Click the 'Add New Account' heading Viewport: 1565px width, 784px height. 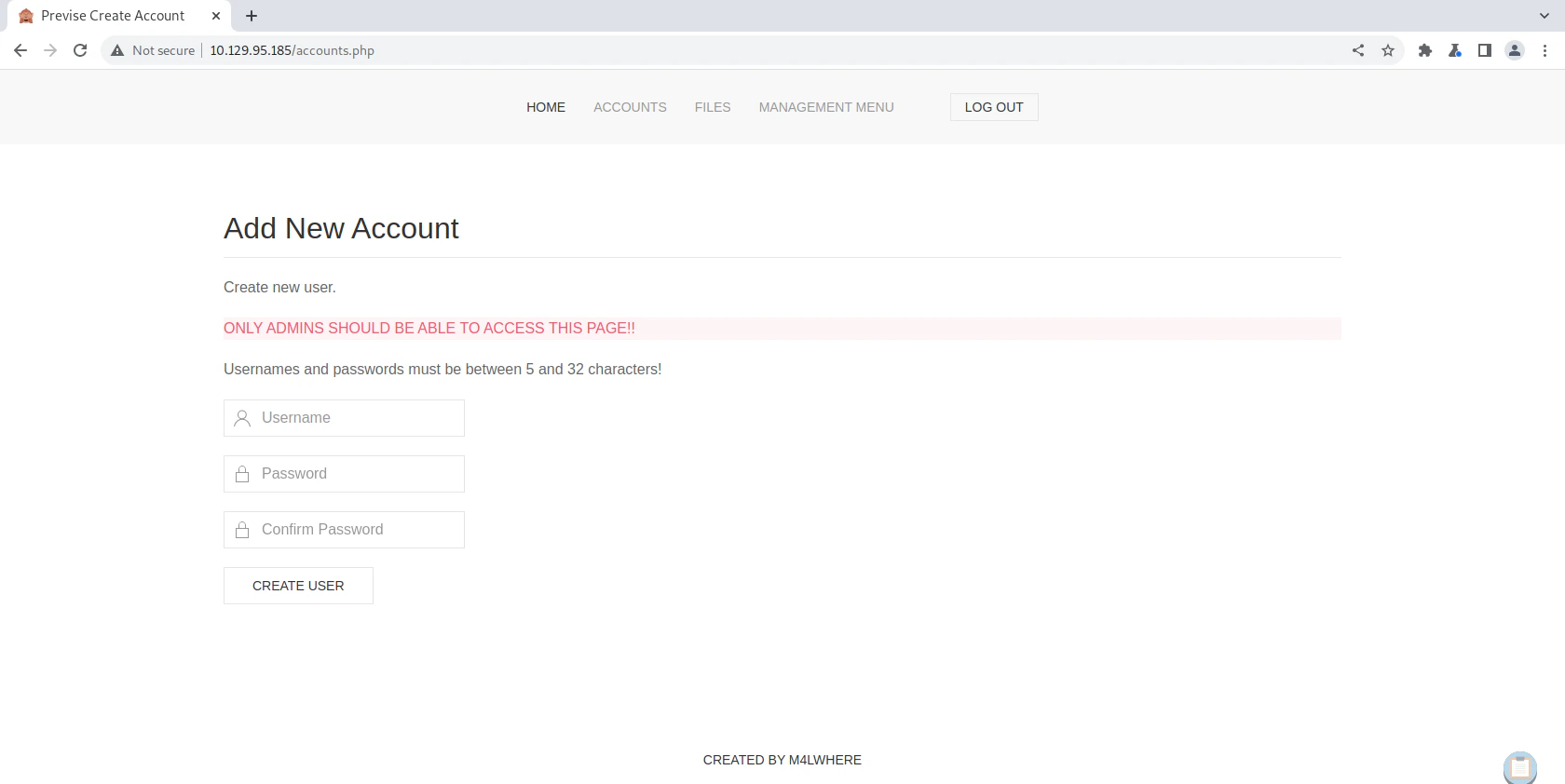(x=341, y=228)
